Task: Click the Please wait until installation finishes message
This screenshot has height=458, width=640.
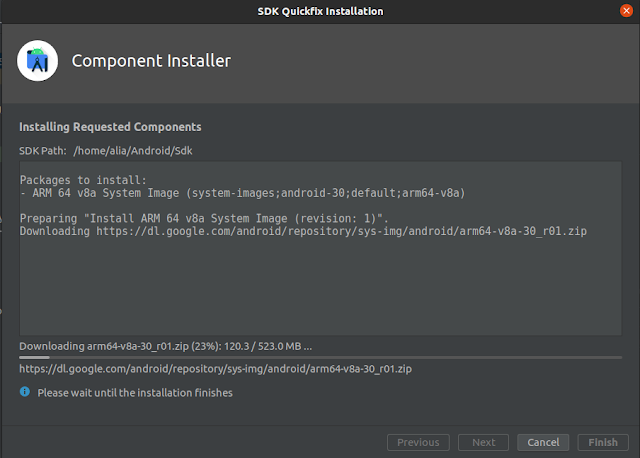Action: (x=135, y=393)
